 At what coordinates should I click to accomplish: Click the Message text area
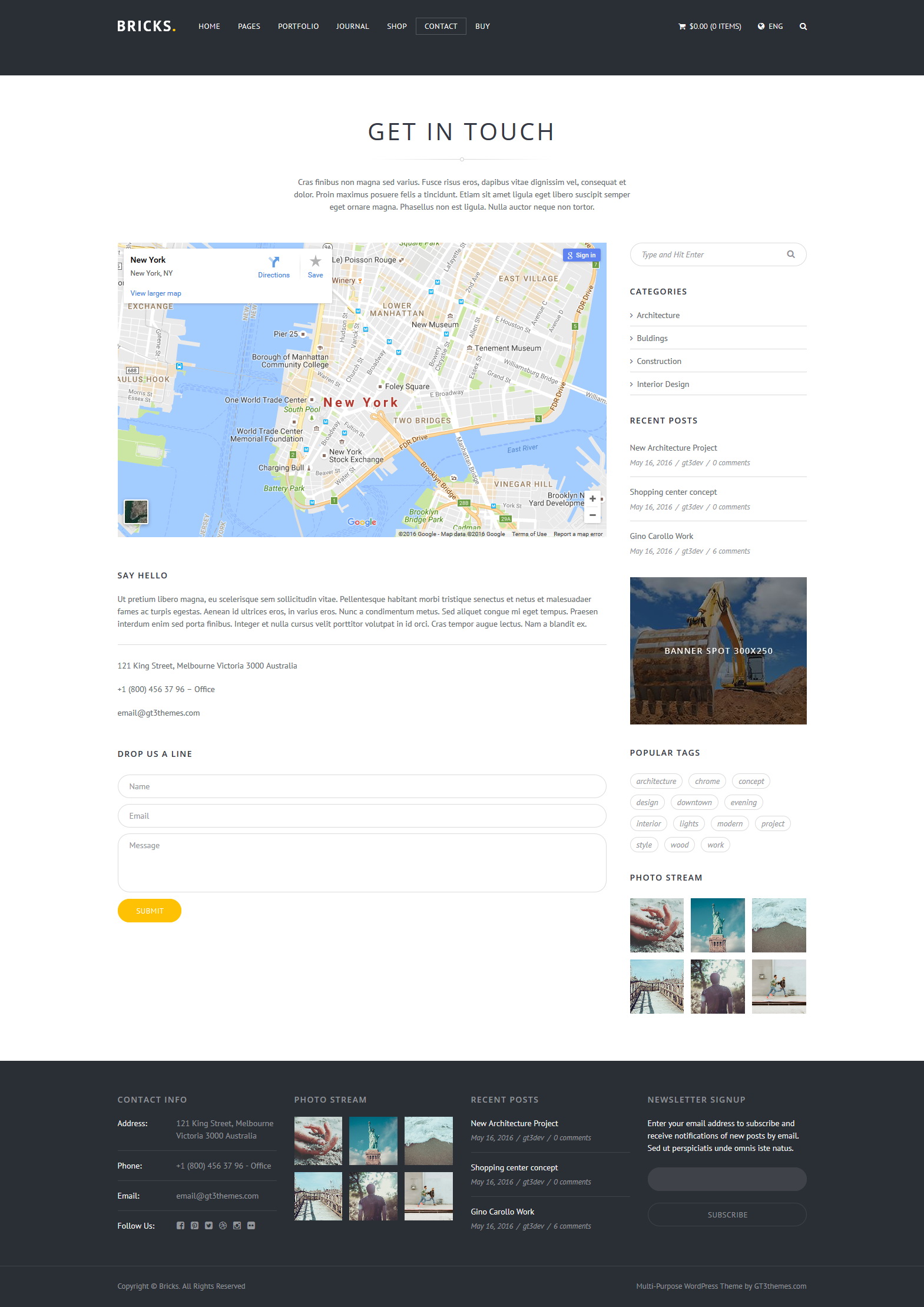(x=362, y=863)
